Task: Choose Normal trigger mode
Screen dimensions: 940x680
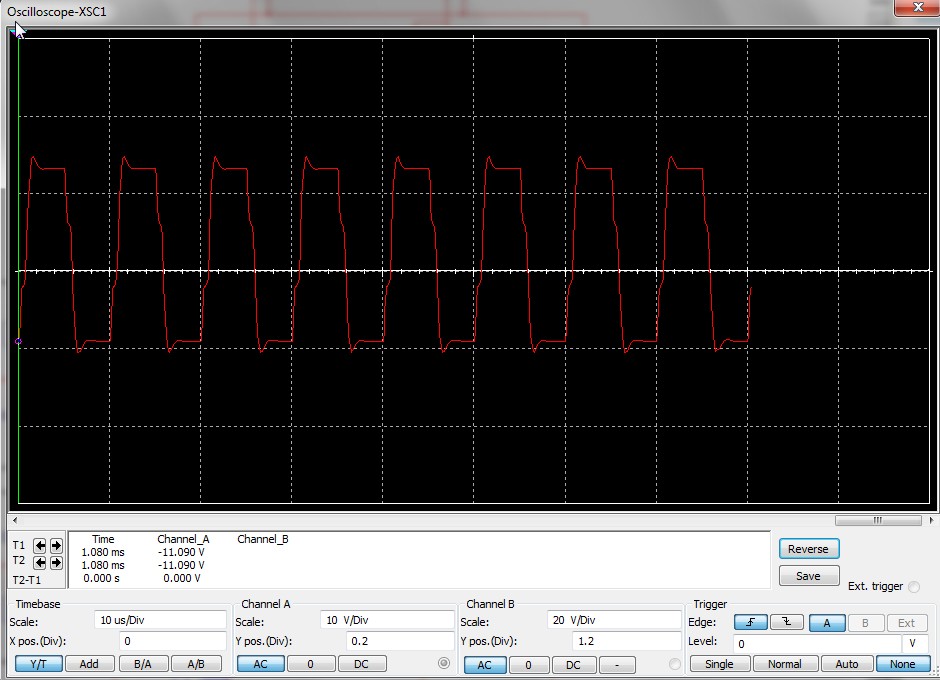Action: [784, 664]
